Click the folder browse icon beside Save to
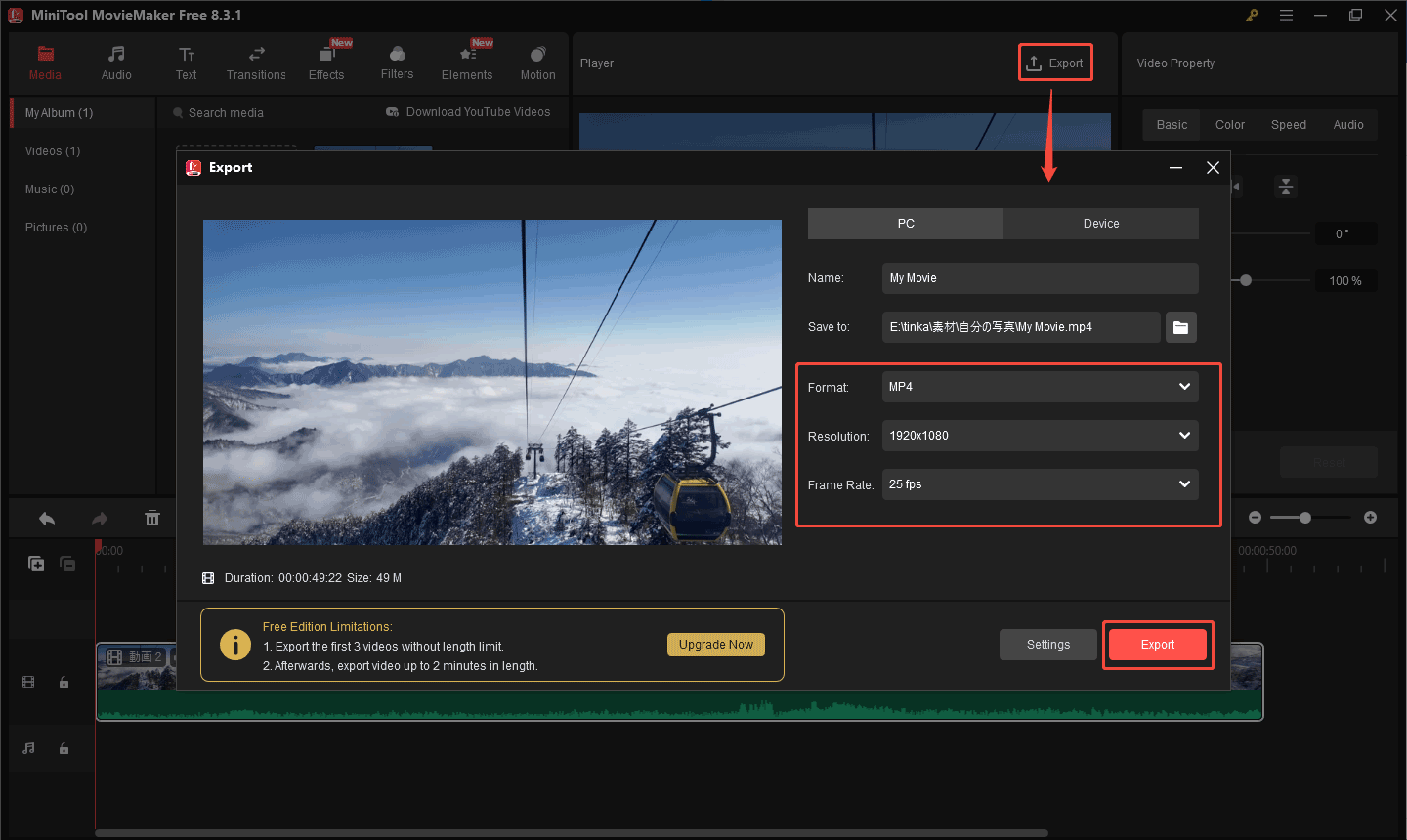This screenshot has width=1407, height=840. click(1180, 327)
